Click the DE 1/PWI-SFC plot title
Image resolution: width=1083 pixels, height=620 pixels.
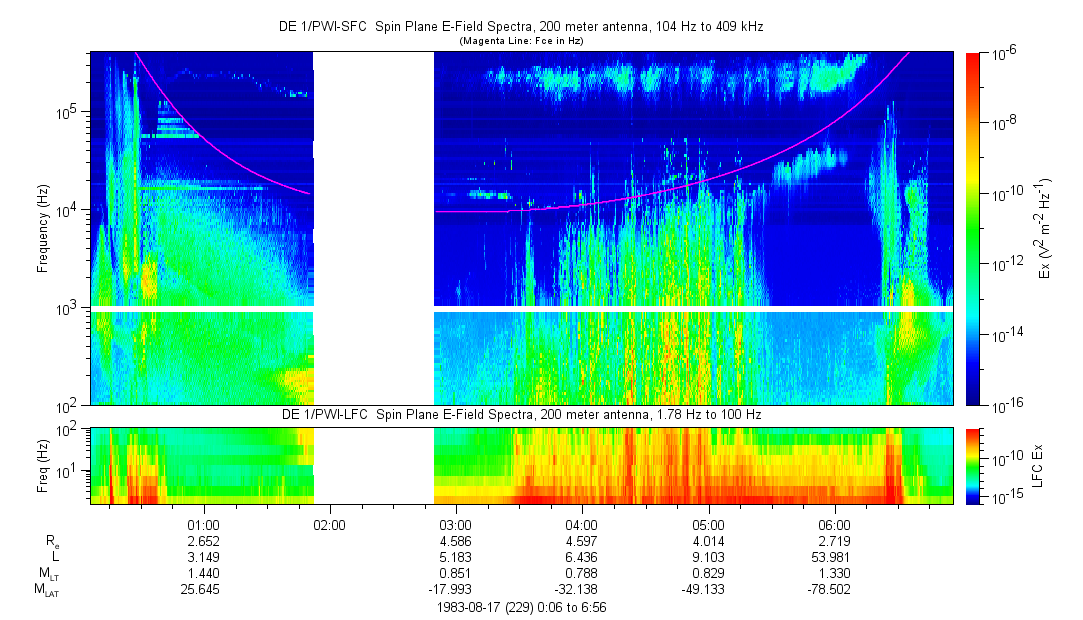pos(520,27)
